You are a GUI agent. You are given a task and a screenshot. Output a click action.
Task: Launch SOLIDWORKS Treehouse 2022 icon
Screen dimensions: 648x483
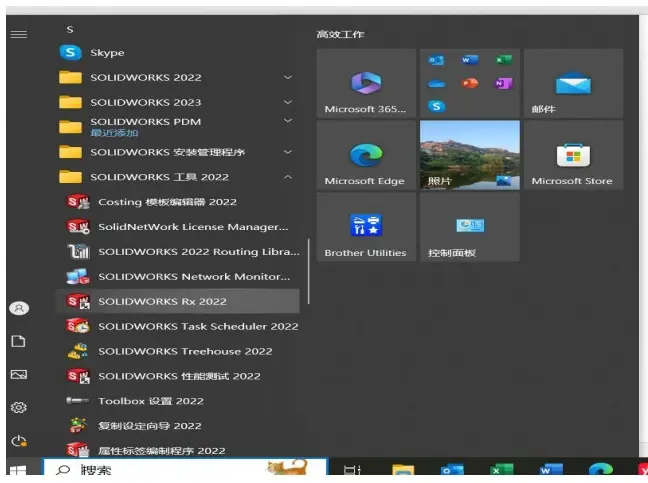(x=78, y=351)
